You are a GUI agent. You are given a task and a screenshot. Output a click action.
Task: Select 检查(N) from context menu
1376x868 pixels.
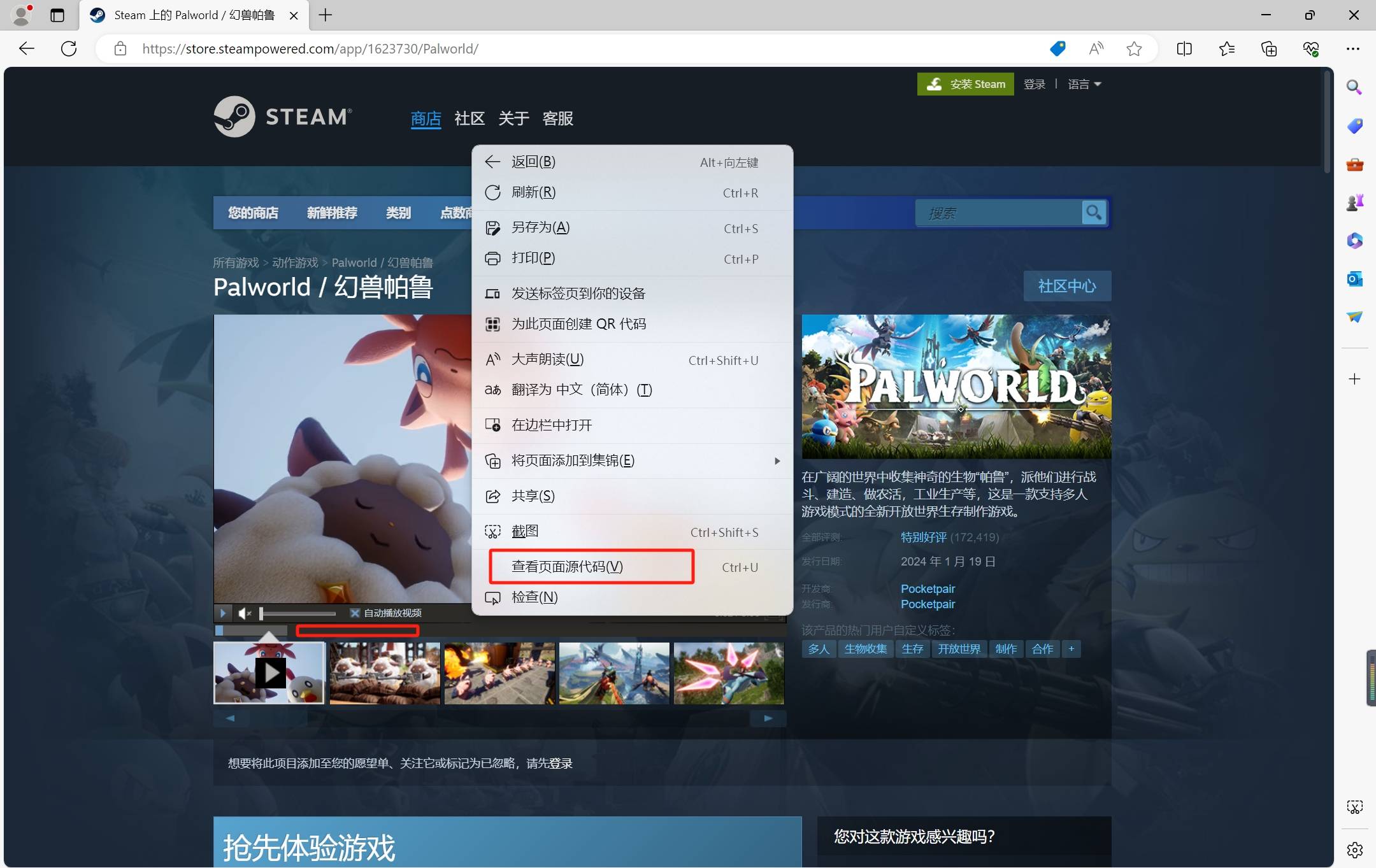(535, 597)
